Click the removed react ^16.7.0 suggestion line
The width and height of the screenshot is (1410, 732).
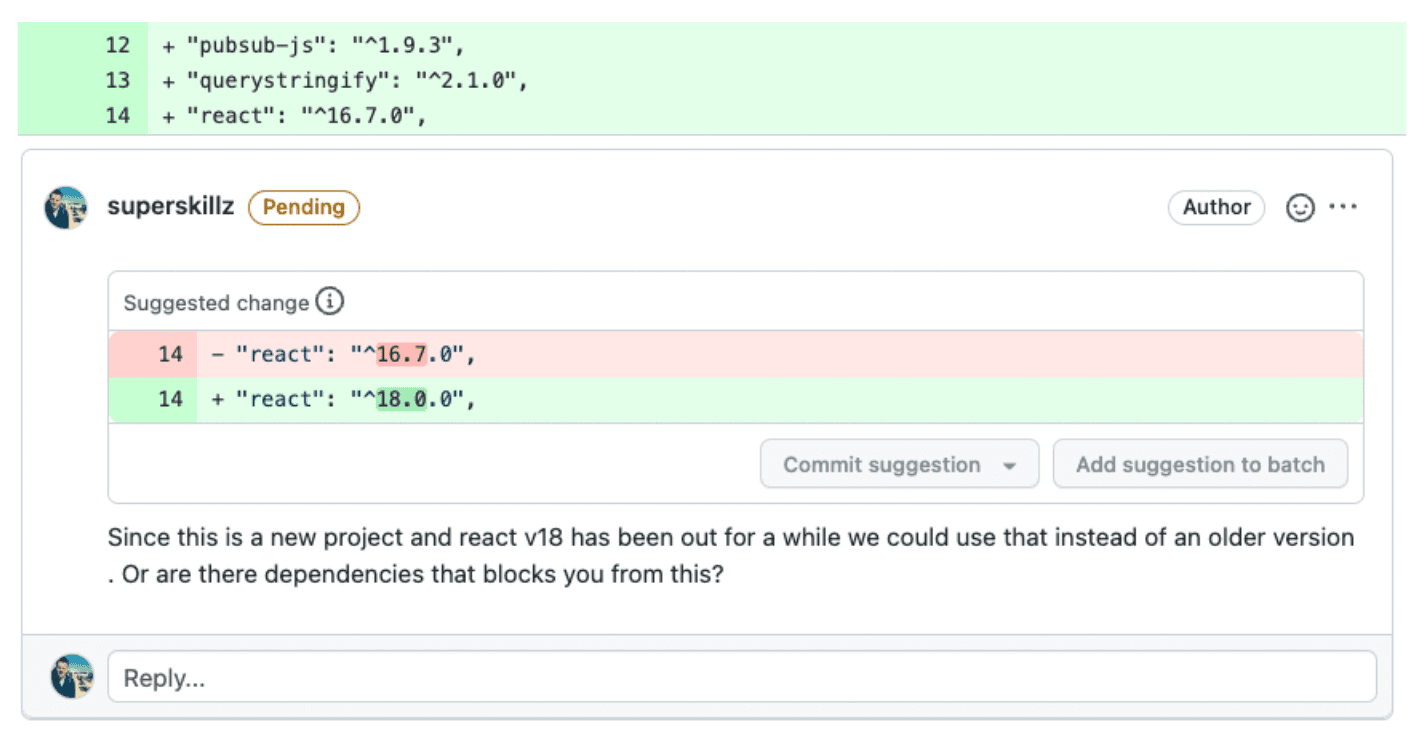(735, 354)
